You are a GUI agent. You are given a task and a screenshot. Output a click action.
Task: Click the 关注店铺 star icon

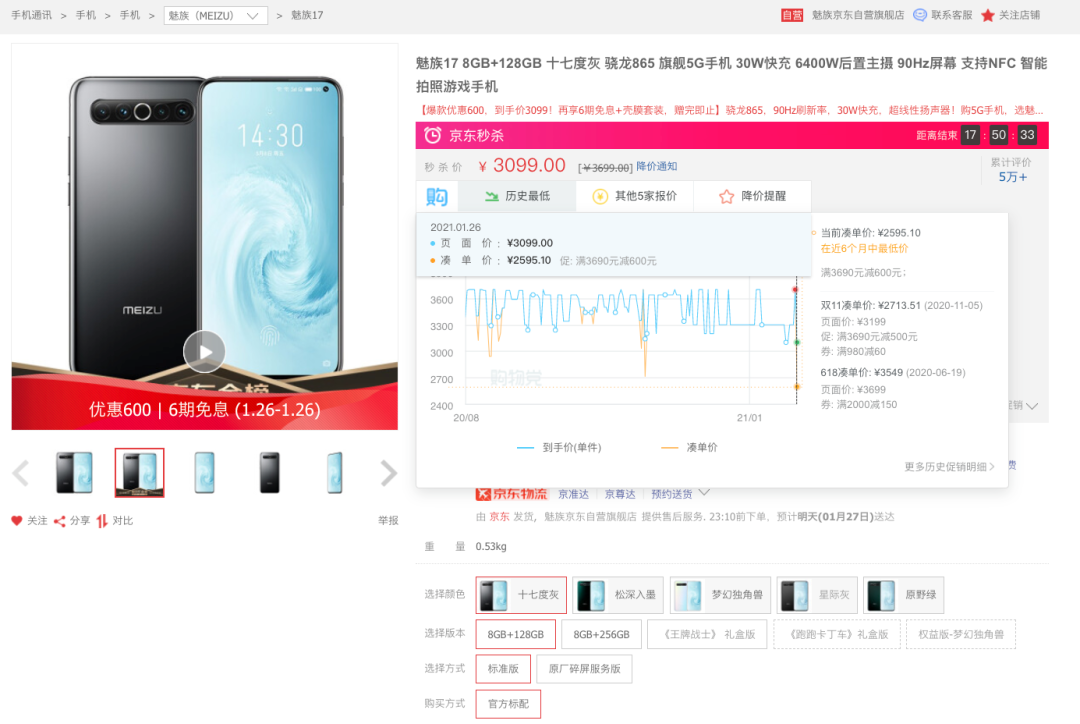click(x=988, y=15)
